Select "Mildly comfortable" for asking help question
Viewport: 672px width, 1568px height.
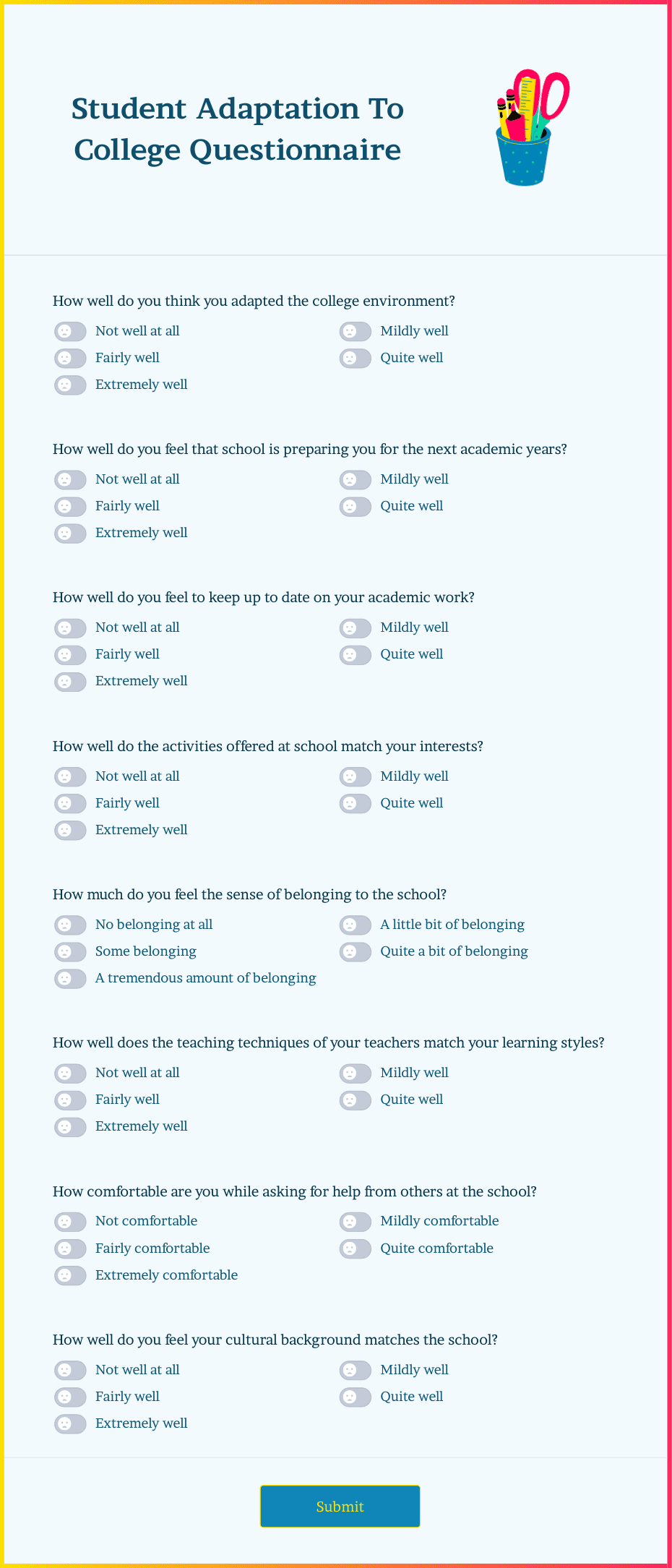[355, 1221]
